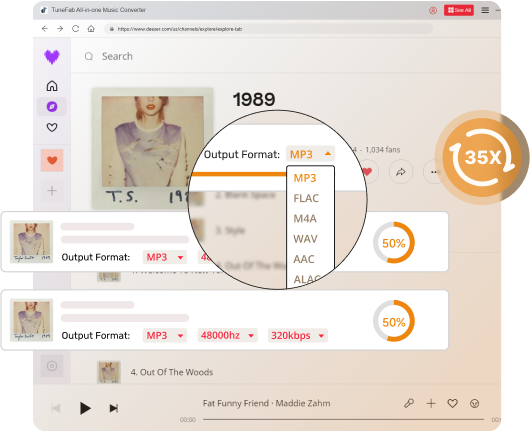This screenshot has width=530, height=435.
Task: Skip to next track in player
Action: [x=114, y=408]
